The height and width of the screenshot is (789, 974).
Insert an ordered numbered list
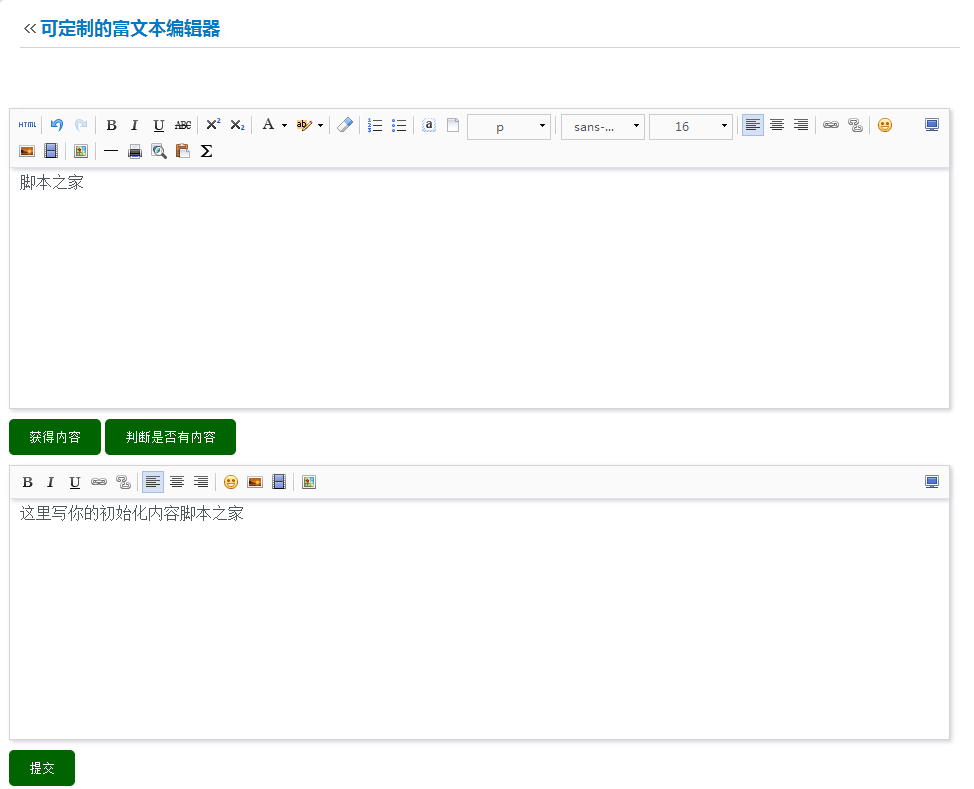375,125
